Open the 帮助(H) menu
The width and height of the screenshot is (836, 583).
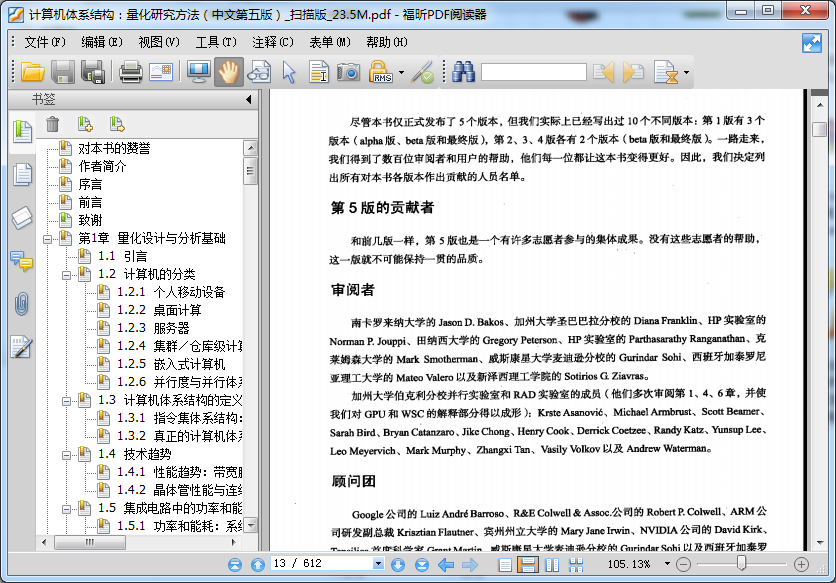(x=387, y=42)
